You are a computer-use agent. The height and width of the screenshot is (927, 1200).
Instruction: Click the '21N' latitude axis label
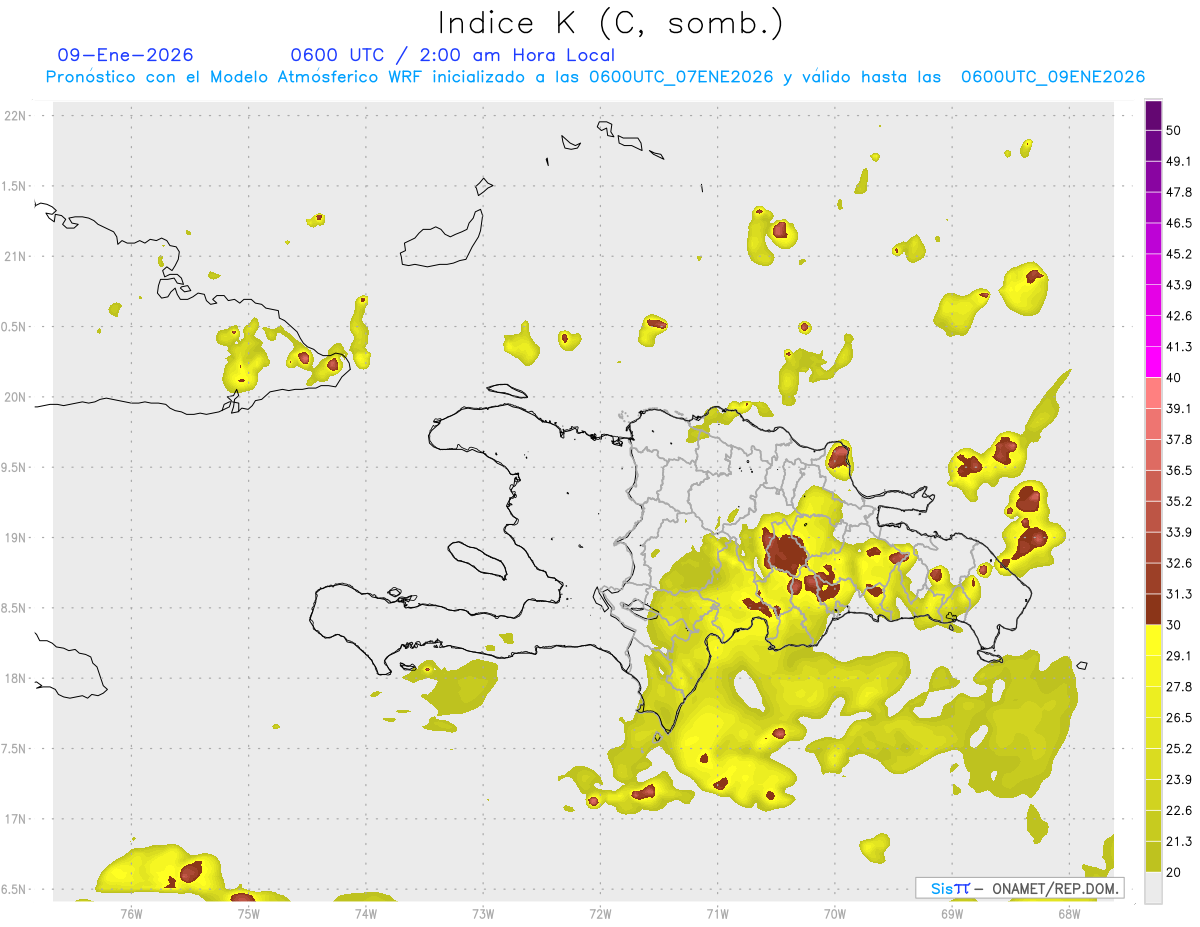(x=16, y=257)
